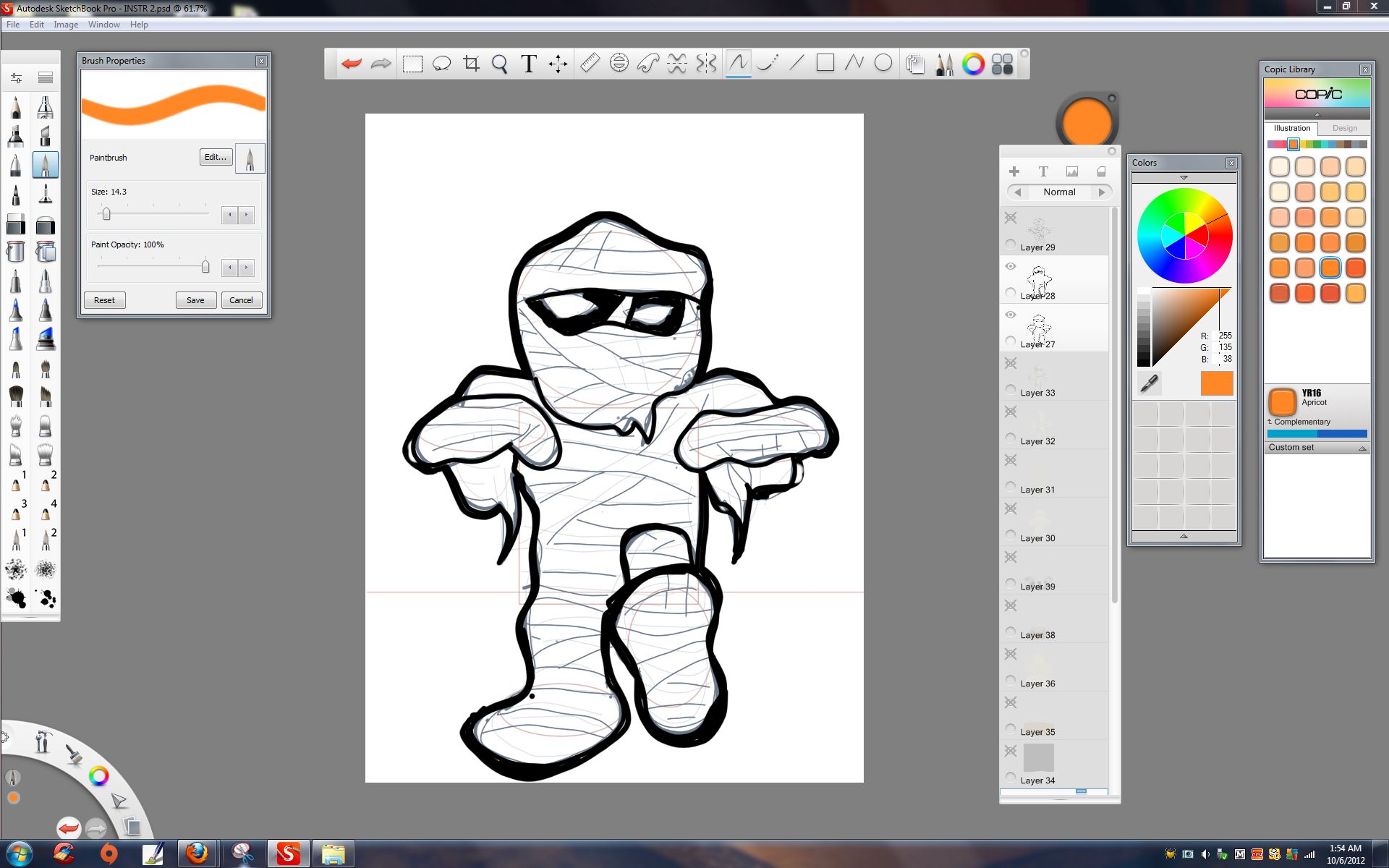Screen dimensions: 1389x868
Task: Open the Window menu
Action: [104, 25]
